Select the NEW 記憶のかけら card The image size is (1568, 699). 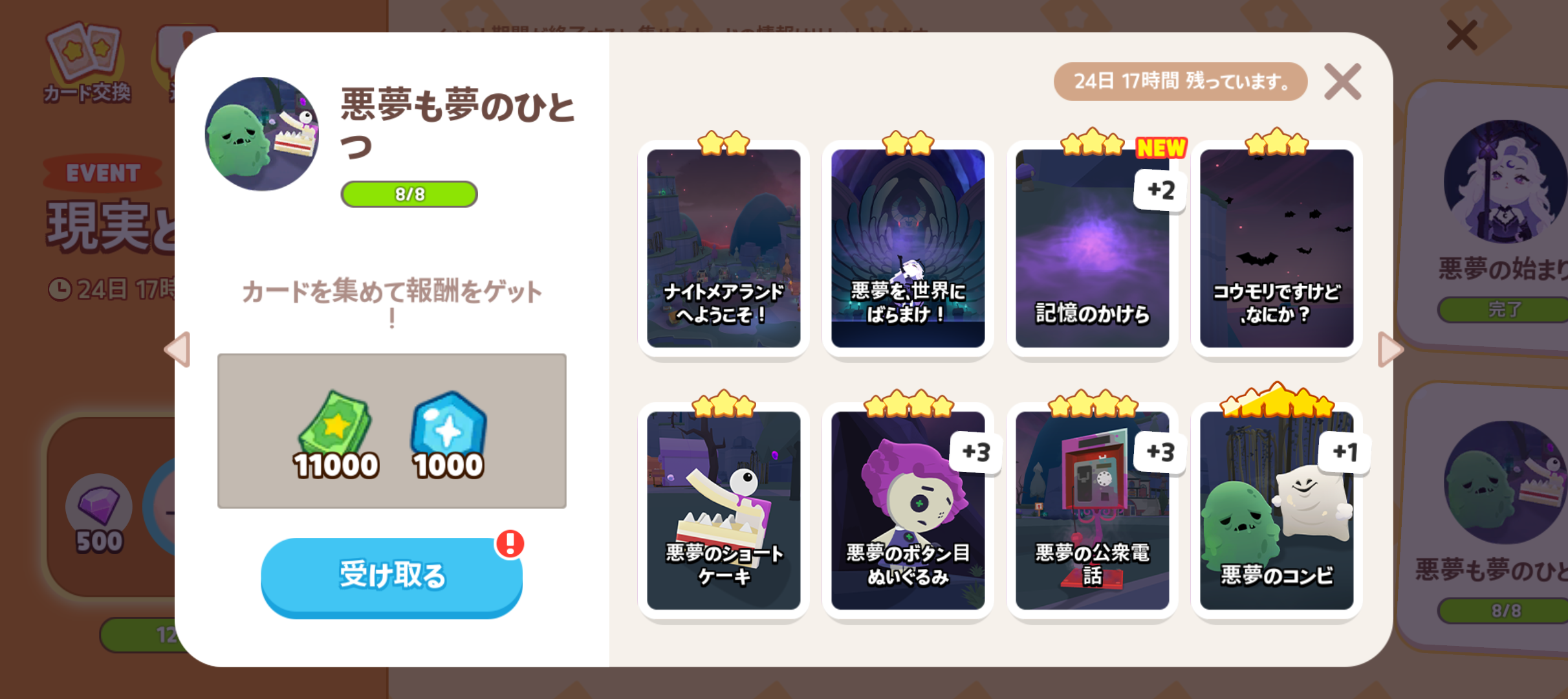[1092, 249]
